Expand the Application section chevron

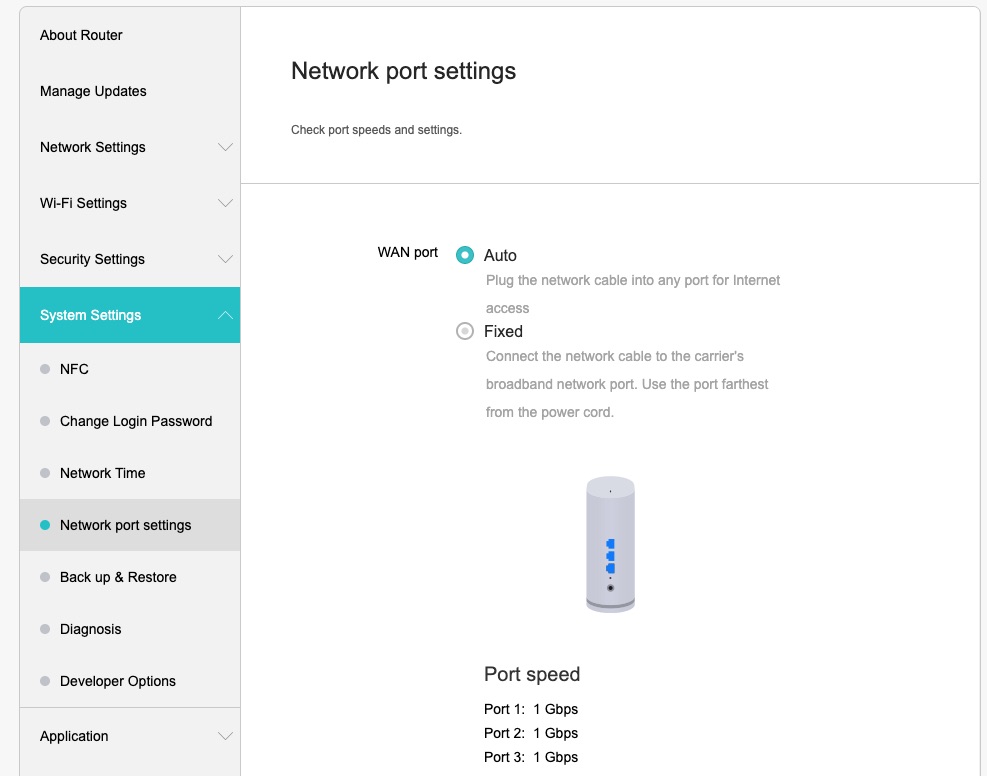pos(225,736)
